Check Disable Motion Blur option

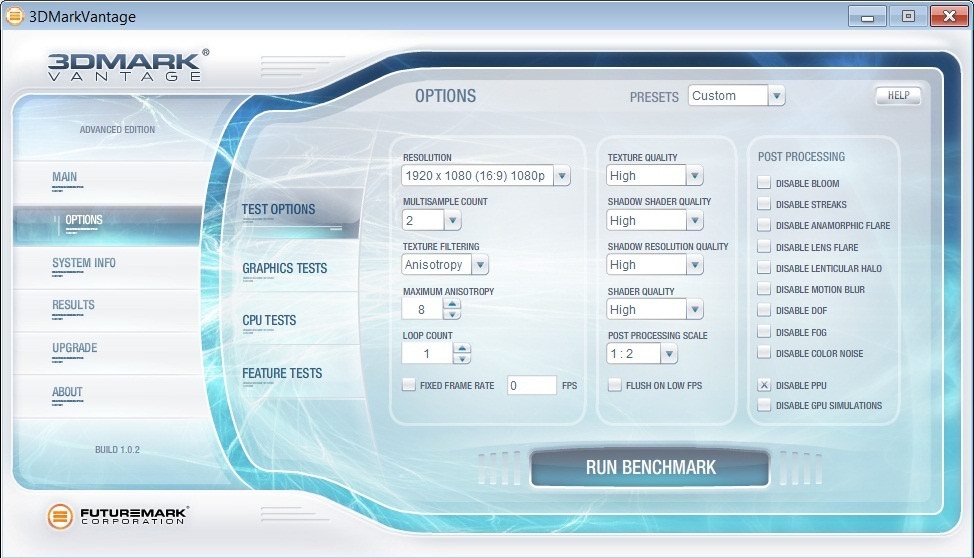[x=764, y=290]
